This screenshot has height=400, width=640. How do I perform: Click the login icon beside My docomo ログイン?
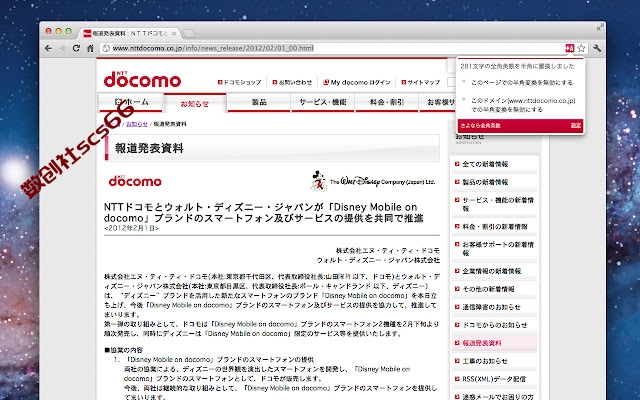pyautogui.click(x=326, y=82)
